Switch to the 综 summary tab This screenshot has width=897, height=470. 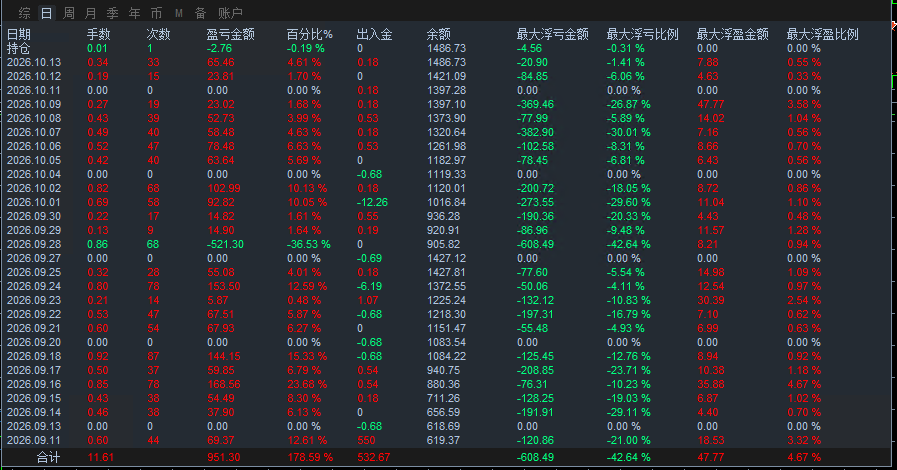(x=25, y=13)
